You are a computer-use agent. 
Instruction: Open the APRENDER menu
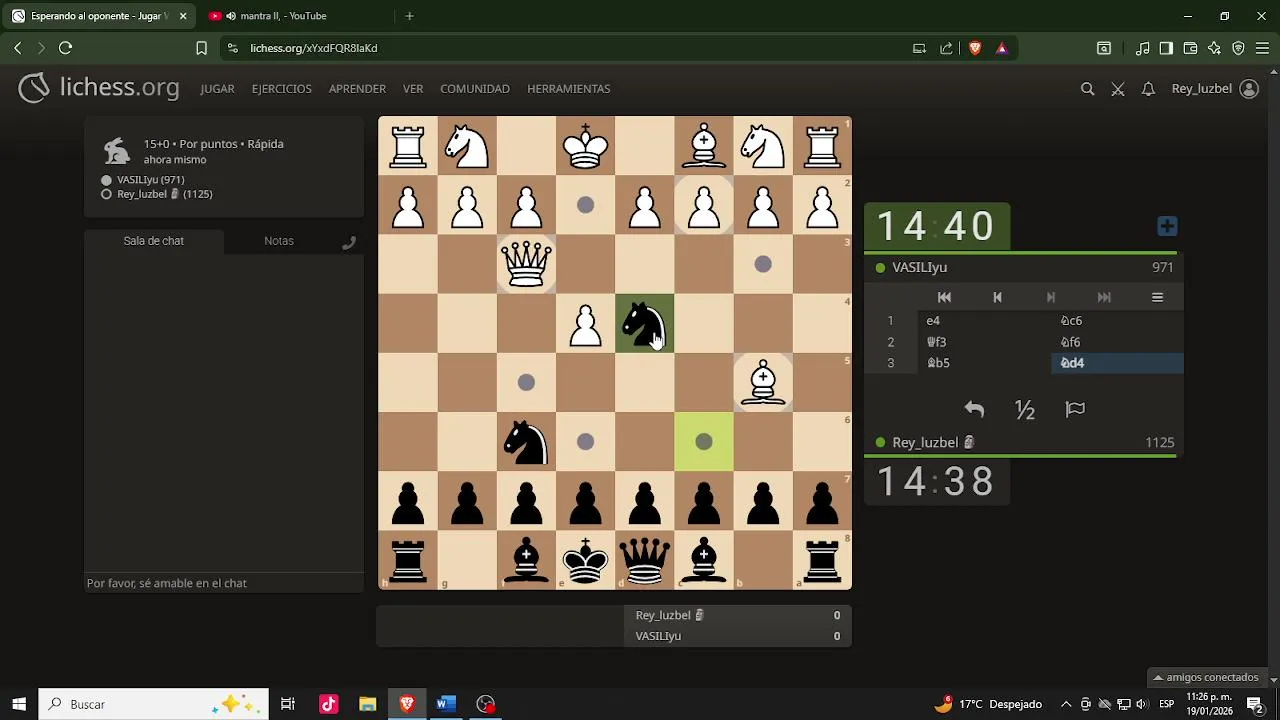click(357, 89)
